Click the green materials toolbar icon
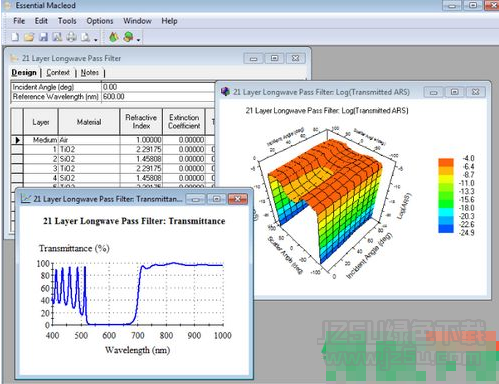499x384 pixels. point(114,37)
